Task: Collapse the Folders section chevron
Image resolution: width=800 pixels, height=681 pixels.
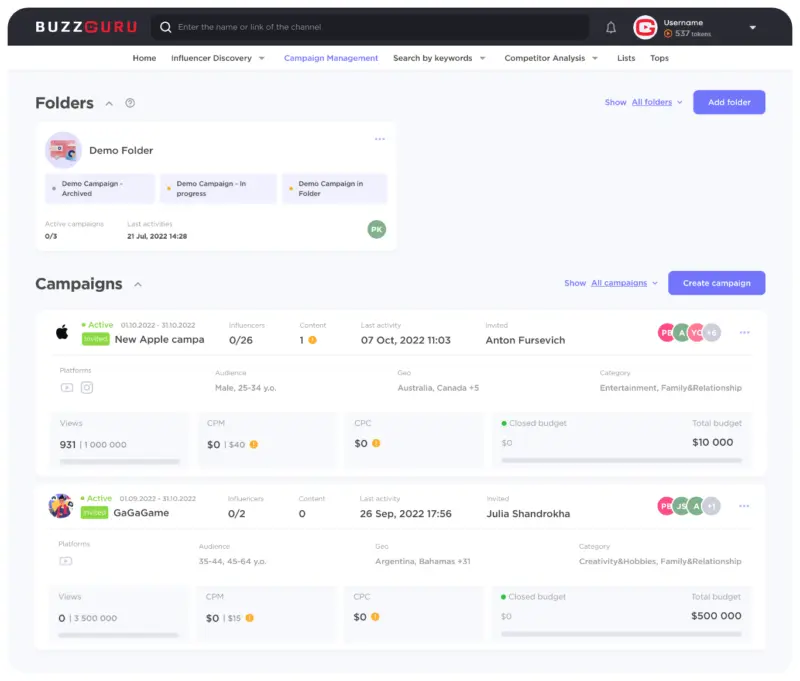Action: tap(109, 103)
